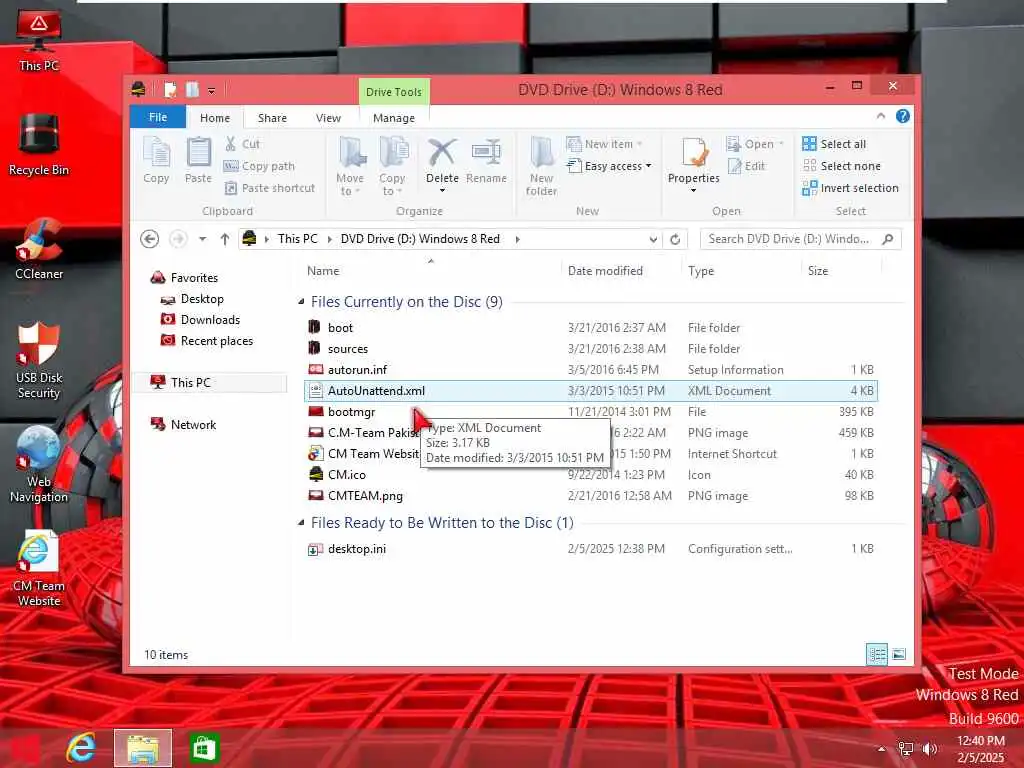This screenshot has width=1024, height=768.
Task: Switch to the Manage ribbon tab
Action: pos(394,118)
